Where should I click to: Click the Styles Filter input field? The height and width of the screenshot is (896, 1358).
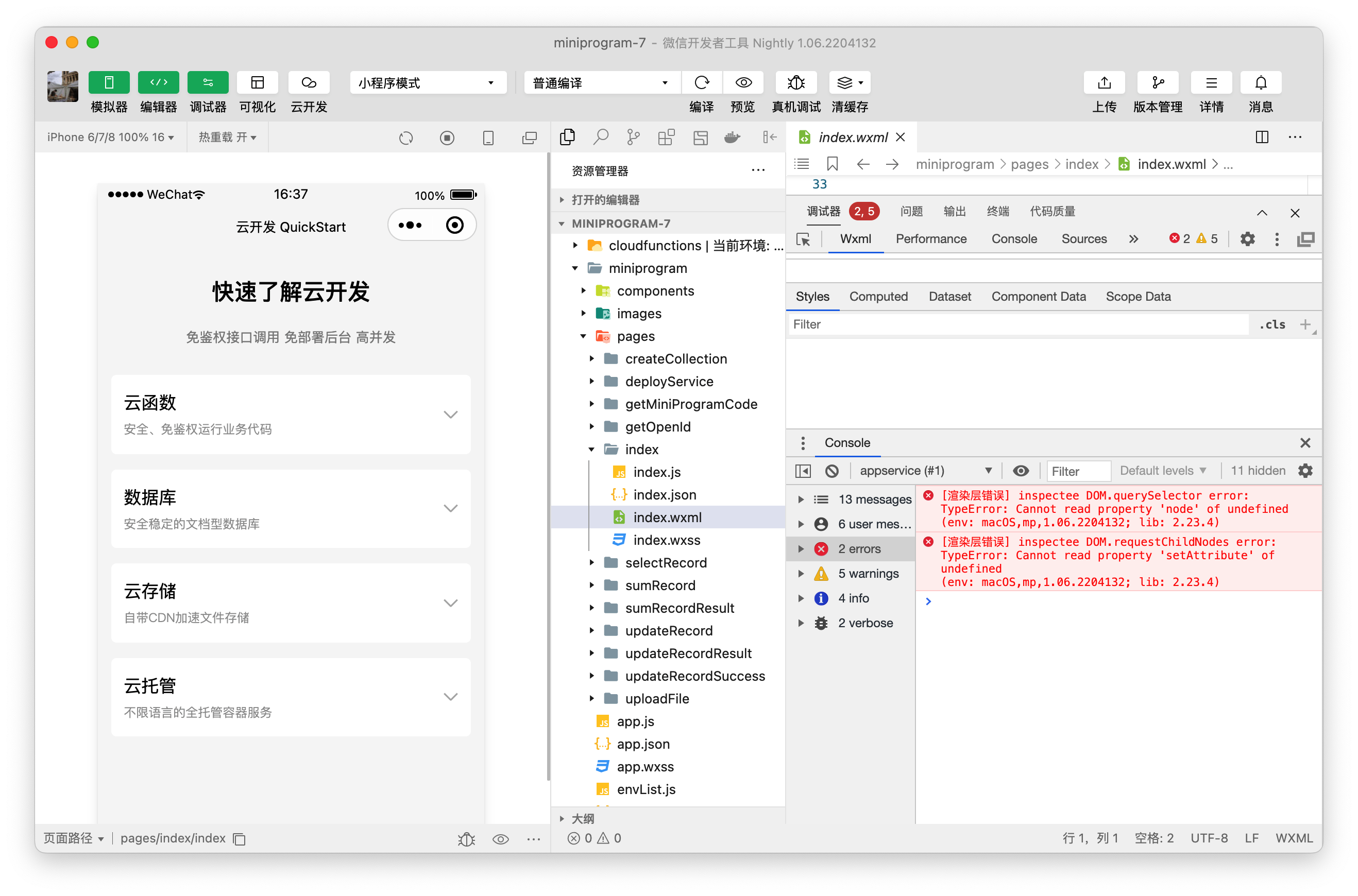(x=1017, y=324)
